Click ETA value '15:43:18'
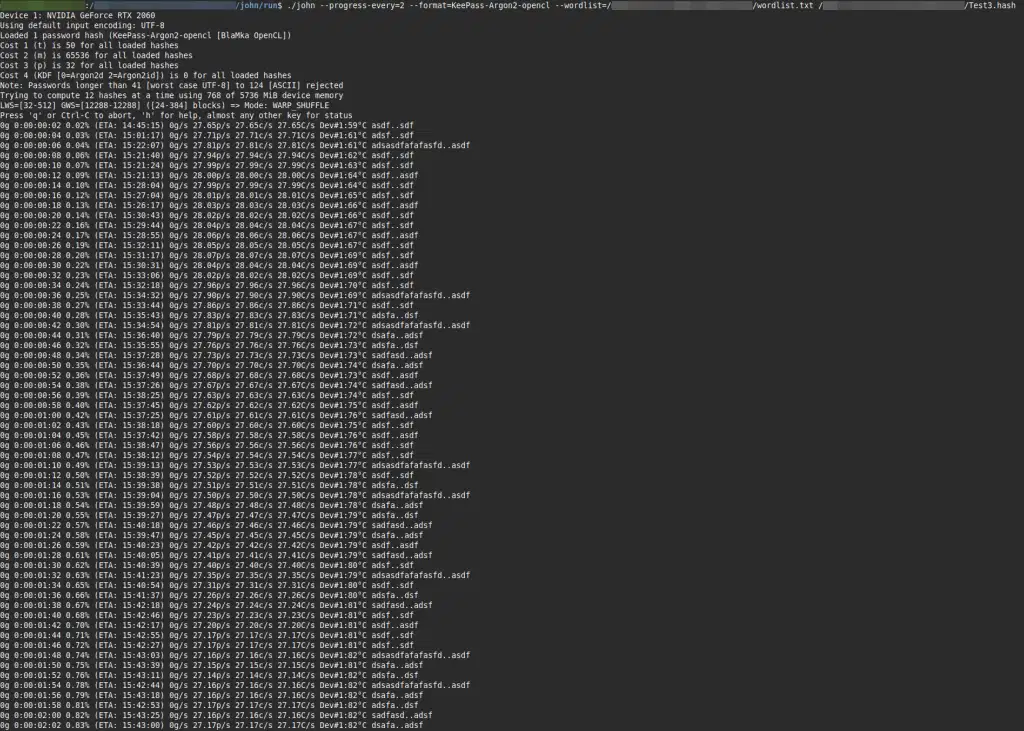The width and height of the screenshot is (1024, 731). (140, 695)
